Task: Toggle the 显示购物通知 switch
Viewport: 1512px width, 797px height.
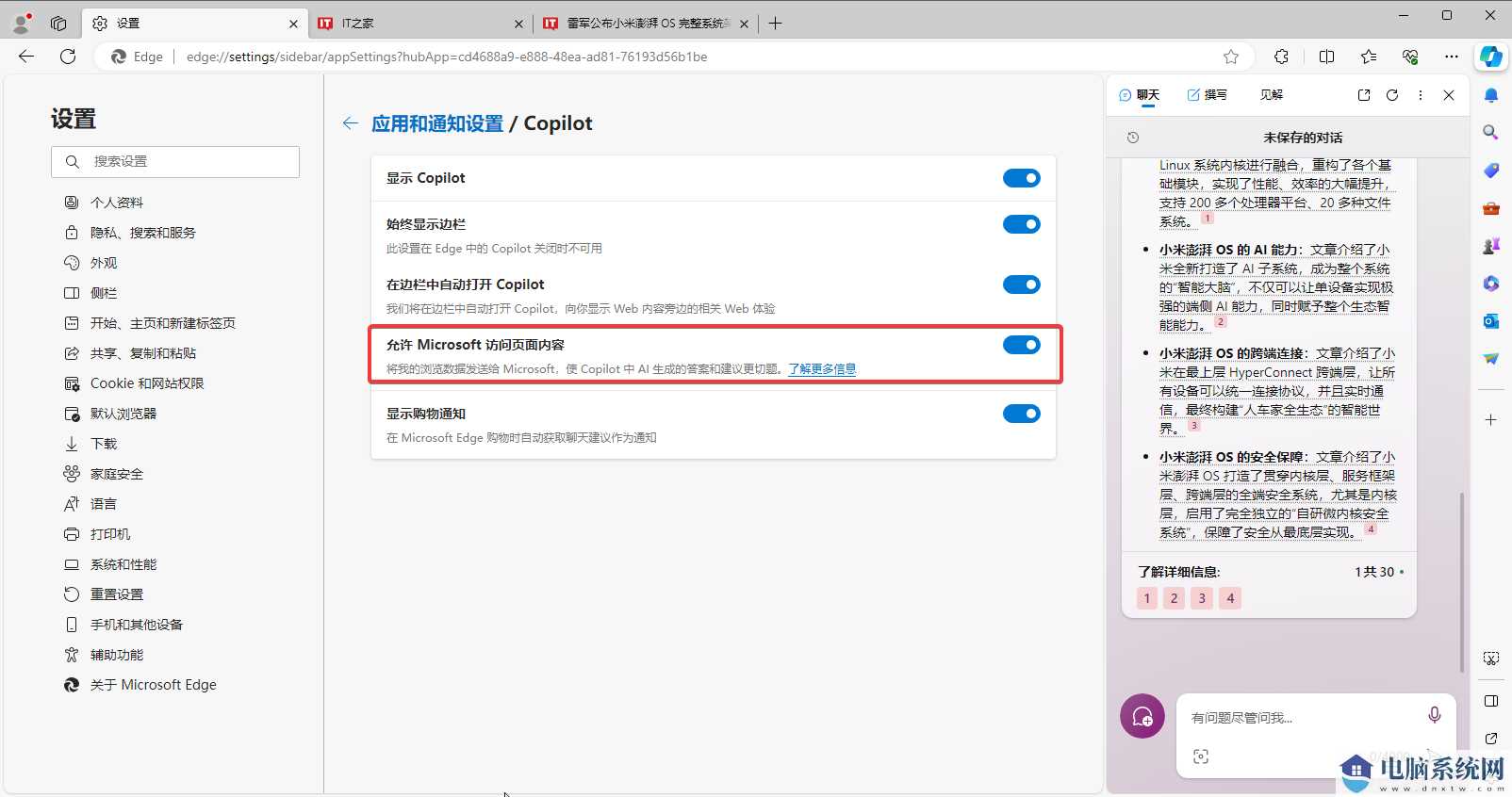Action: coord(1021,414)
